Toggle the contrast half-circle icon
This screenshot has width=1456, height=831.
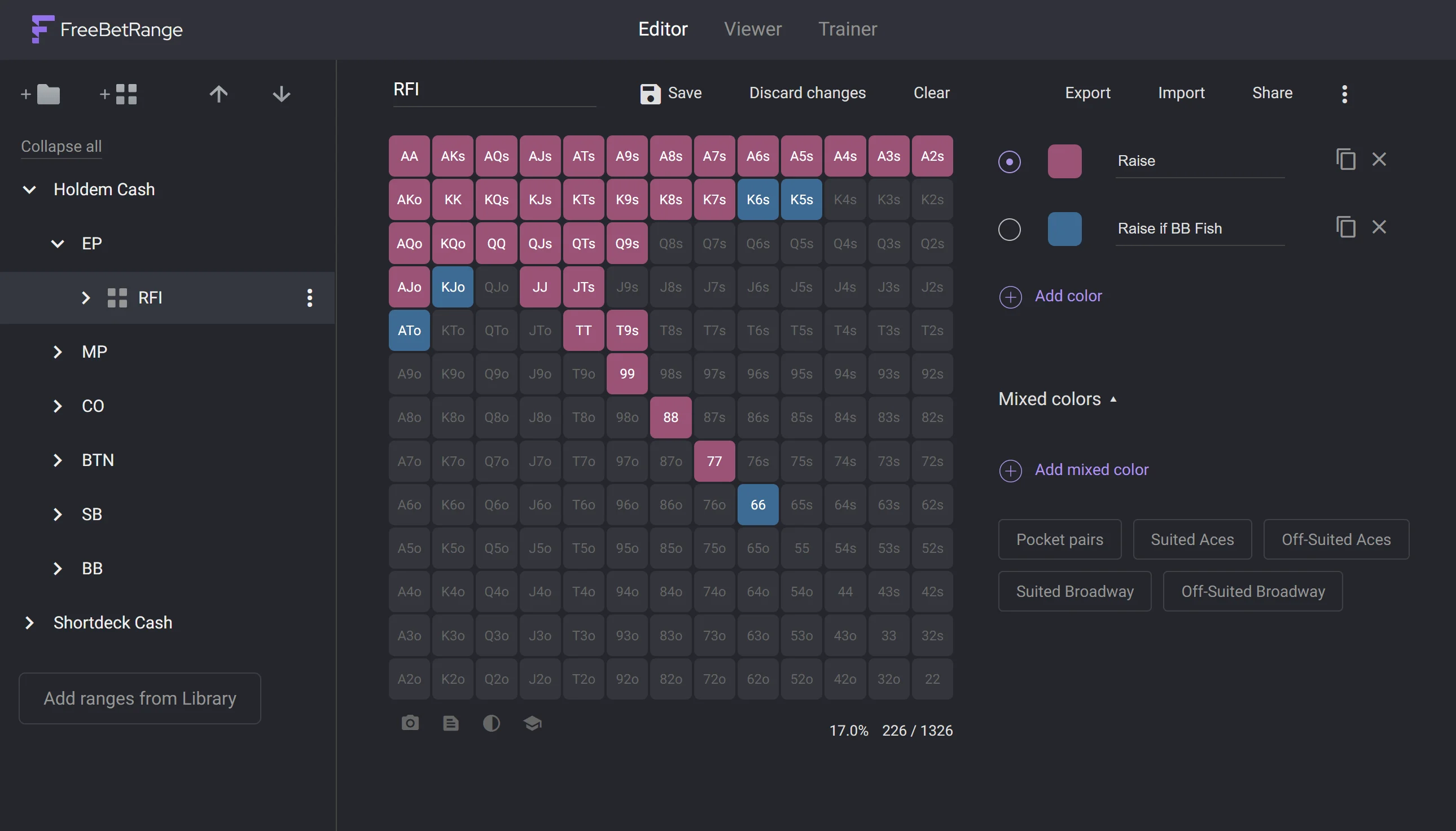click(x=492, y=723)
